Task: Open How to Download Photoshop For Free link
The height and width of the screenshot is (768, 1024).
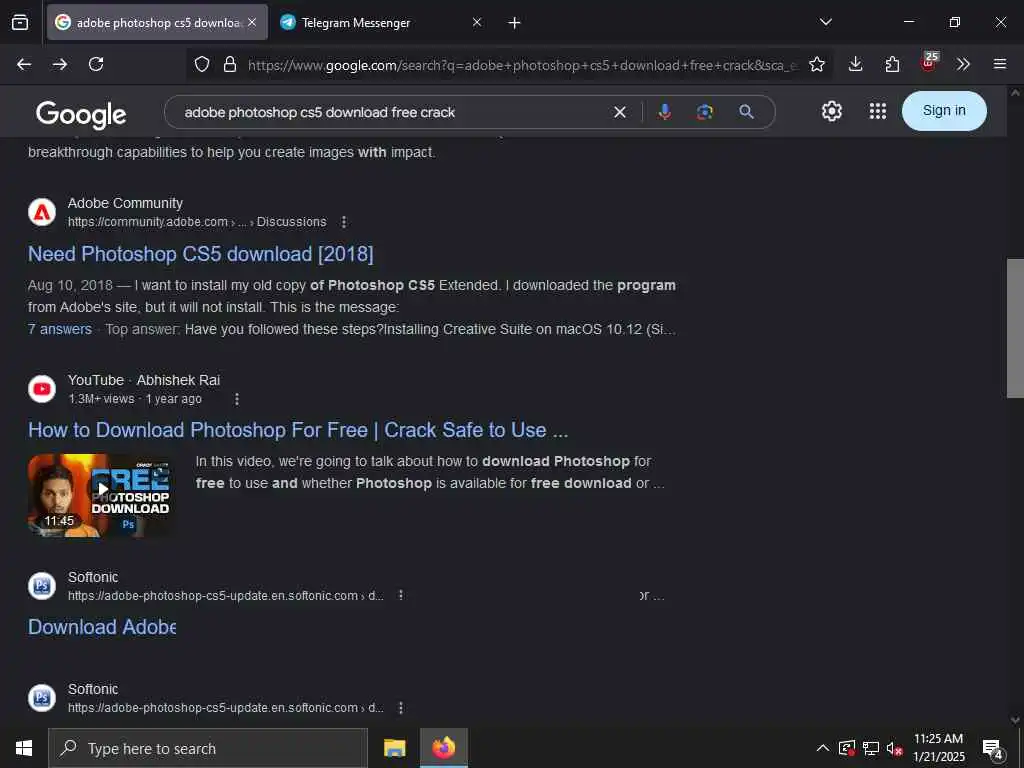Action: (x=298, y=430)
